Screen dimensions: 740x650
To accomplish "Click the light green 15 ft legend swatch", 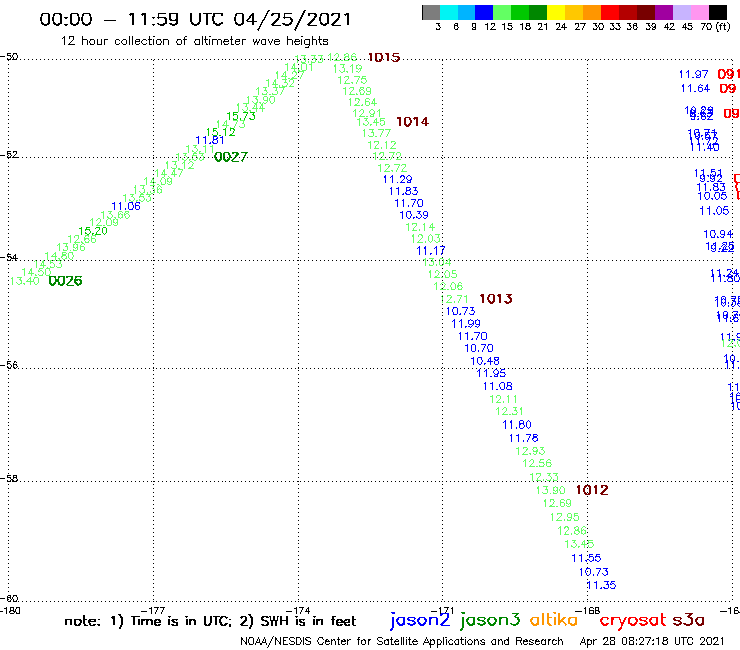I will [502, 12].
